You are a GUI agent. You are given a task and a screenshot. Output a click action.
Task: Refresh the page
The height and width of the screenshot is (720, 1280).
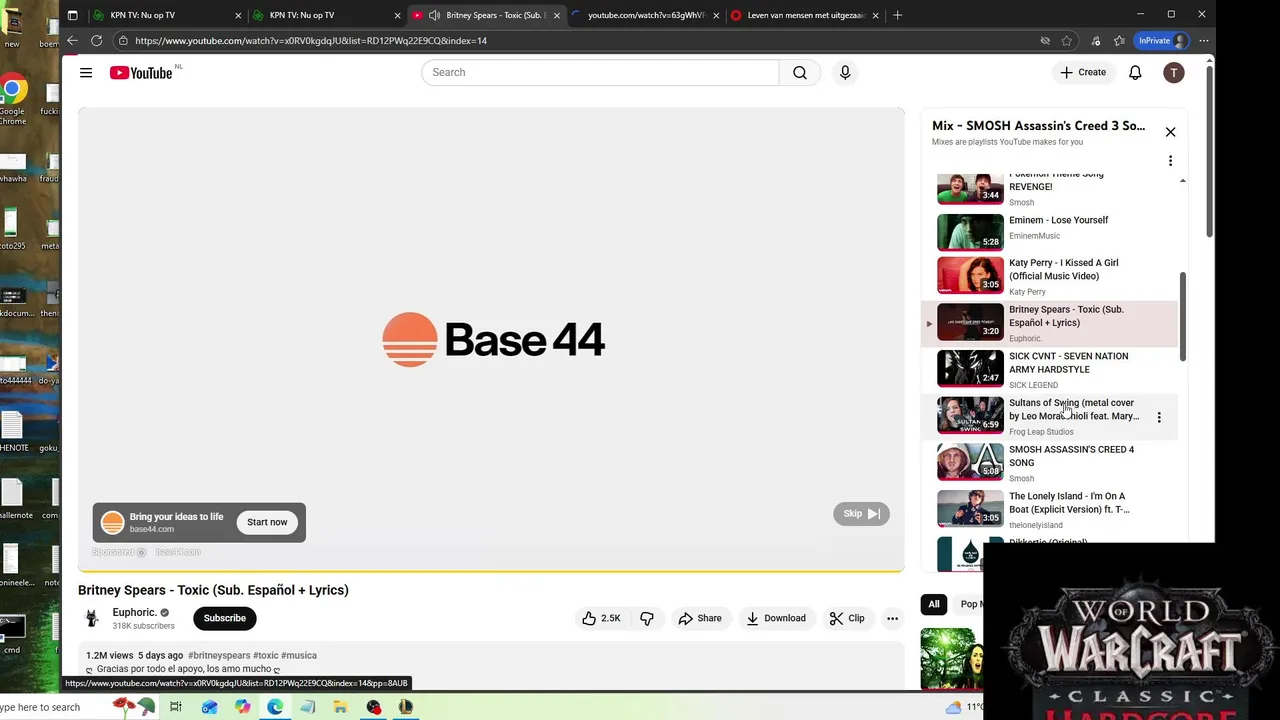click(x=96, y=41)
